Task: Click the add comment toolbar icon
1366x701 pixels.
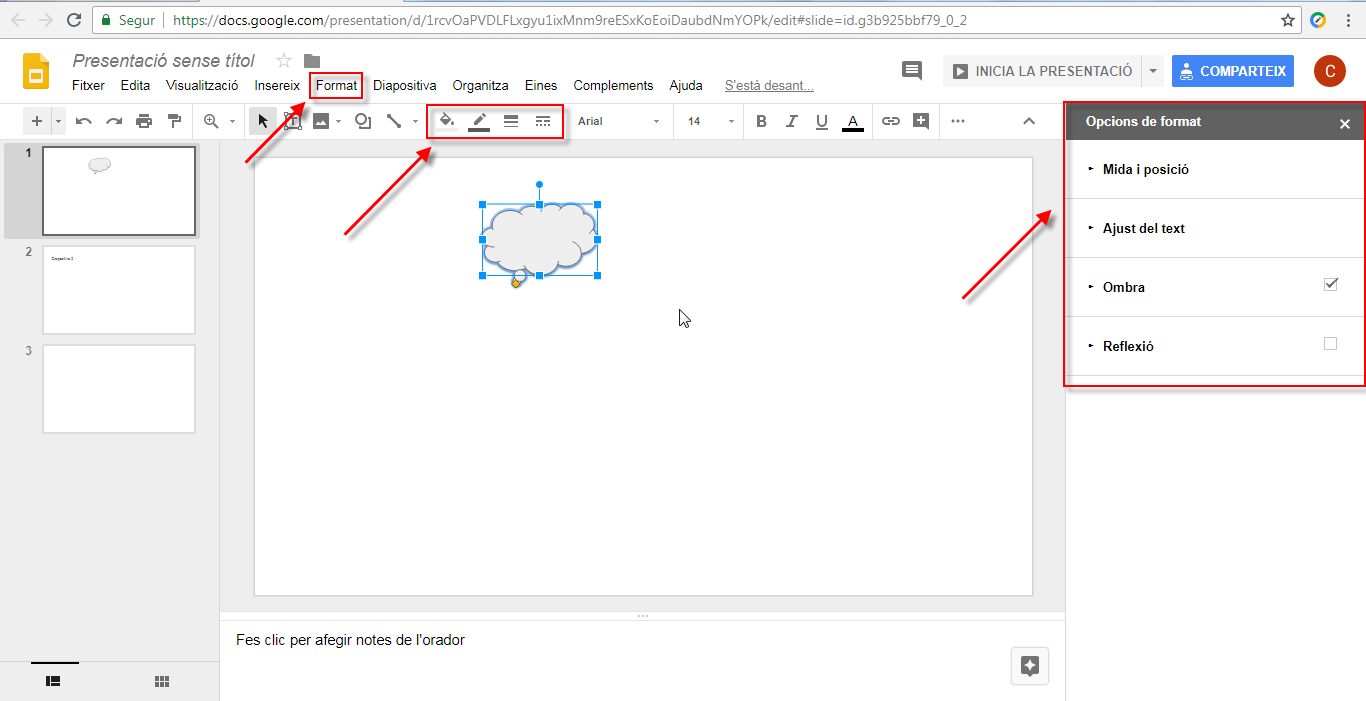Action: [921, 121]
